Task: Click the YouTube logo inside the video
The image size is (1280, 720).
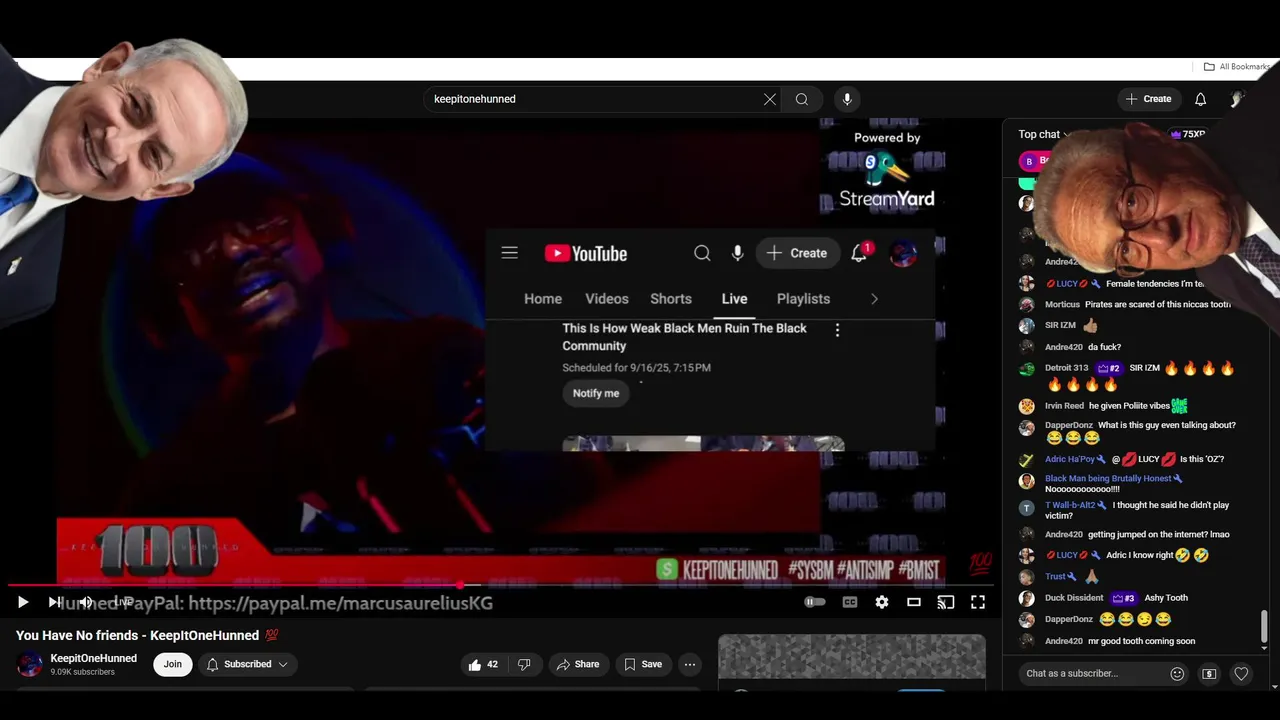Action: tap(586, 253)
